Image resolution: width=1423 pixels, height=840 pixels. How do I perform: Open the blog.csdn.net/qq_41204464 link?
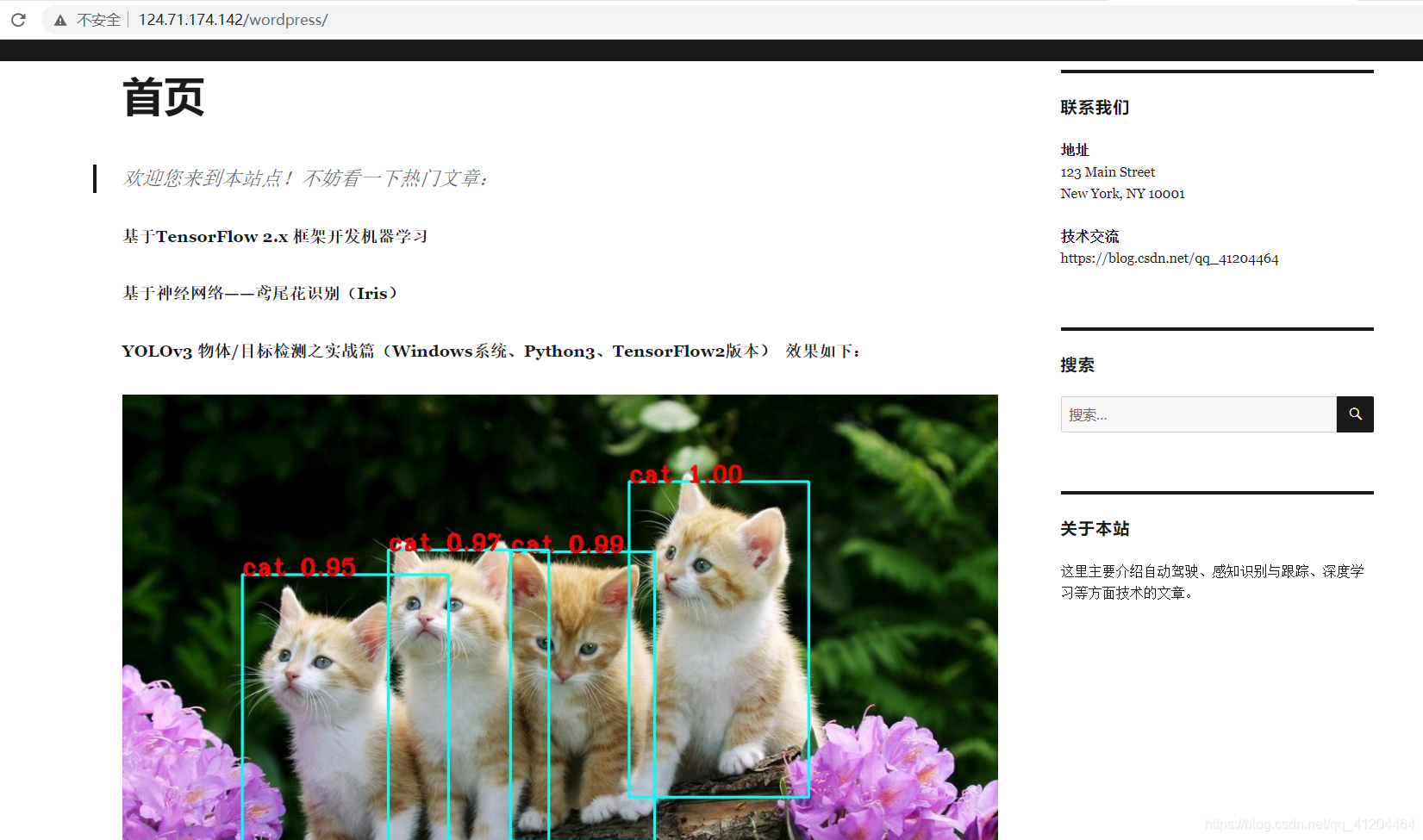pyautogui.click(x=1169, y=258)
